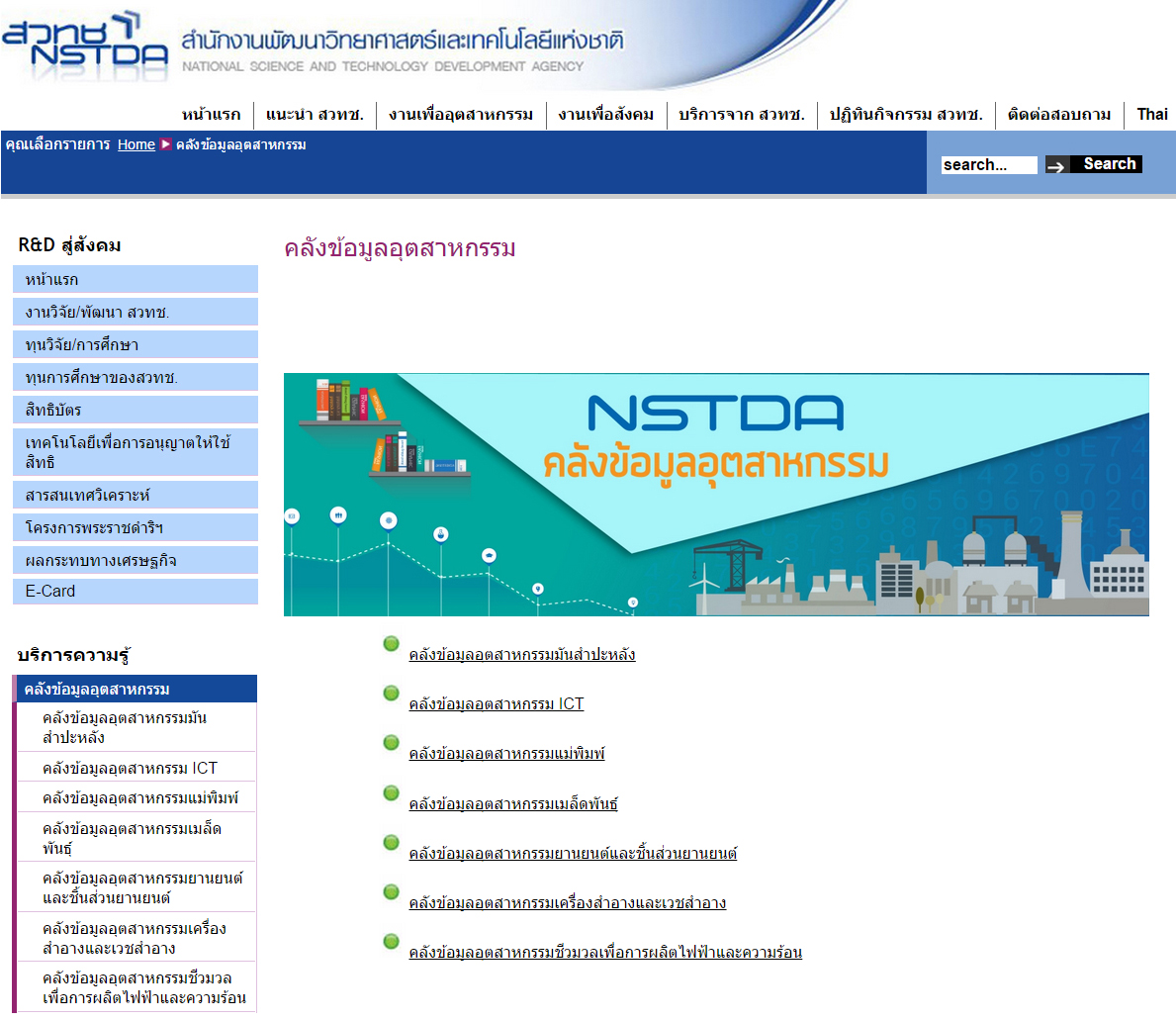Click the green bullet beside คลังข้อมูลอุตสาหกรรมมันสำปะหลัง
1176x1021 pixels.
[391, 644]
